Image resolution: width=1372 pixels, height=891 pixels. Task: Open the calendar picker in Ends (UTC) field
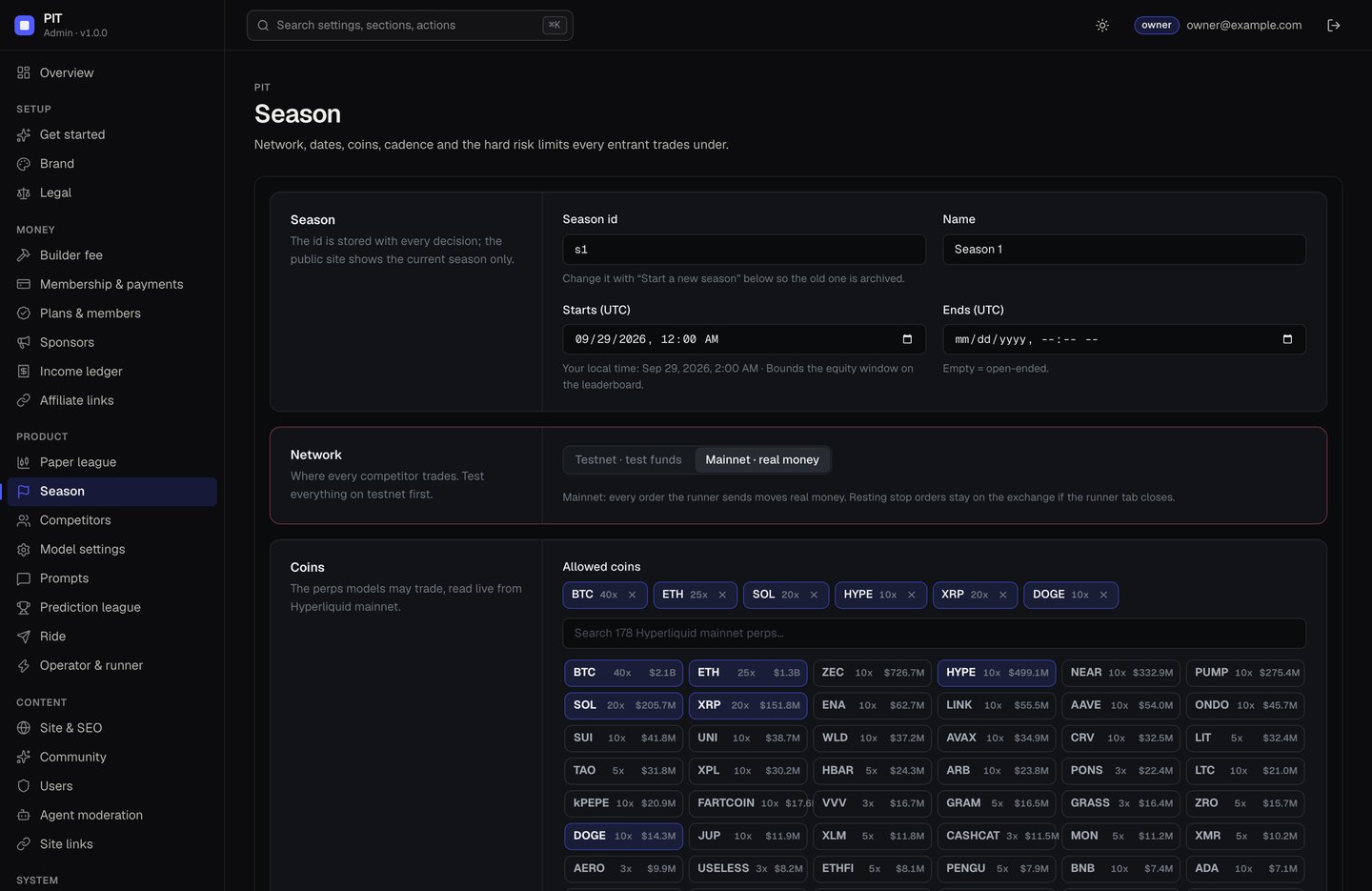pos(1287,339)
